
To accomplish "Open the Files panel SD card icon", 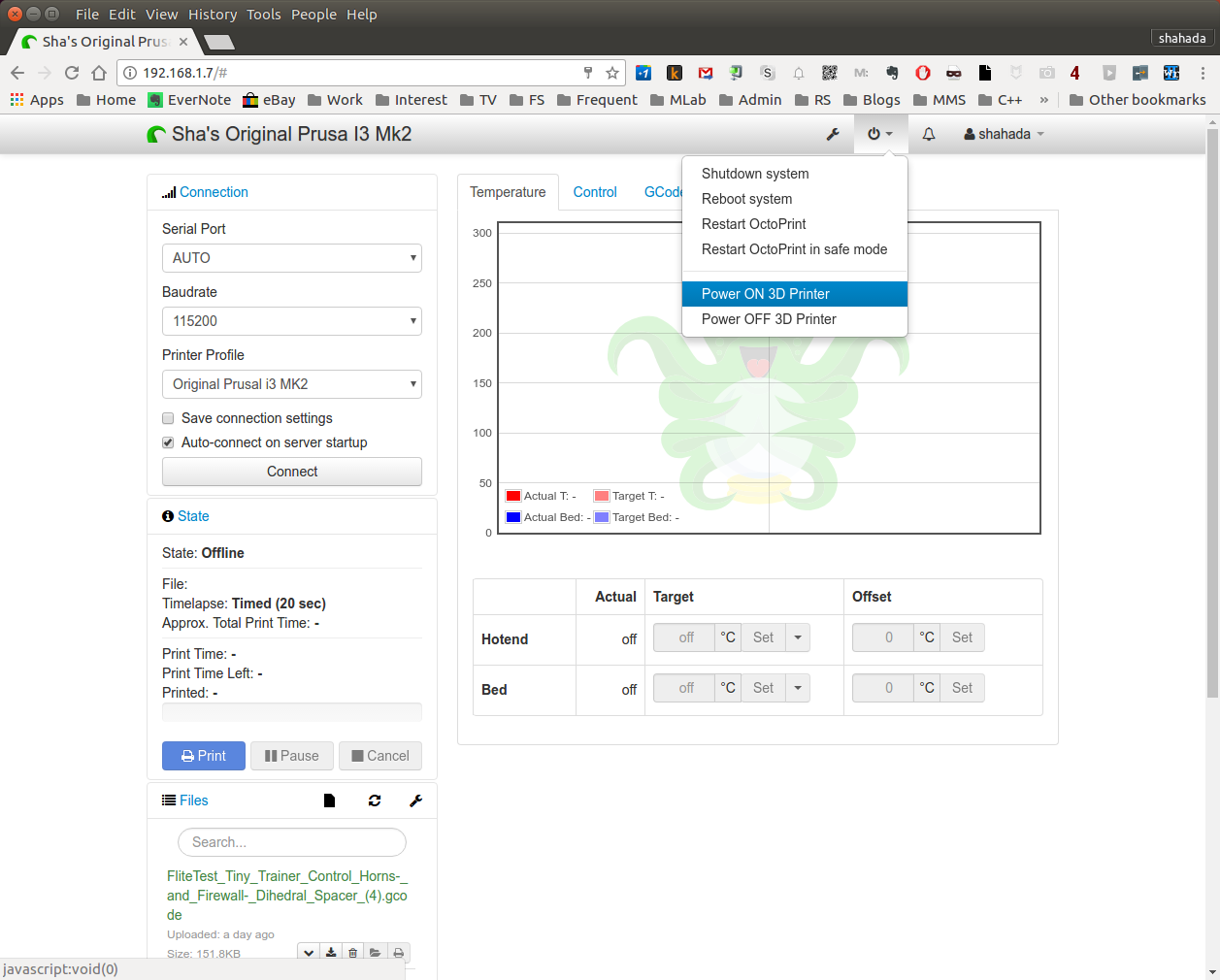I will pyautogui.click(x=329, y=800).
